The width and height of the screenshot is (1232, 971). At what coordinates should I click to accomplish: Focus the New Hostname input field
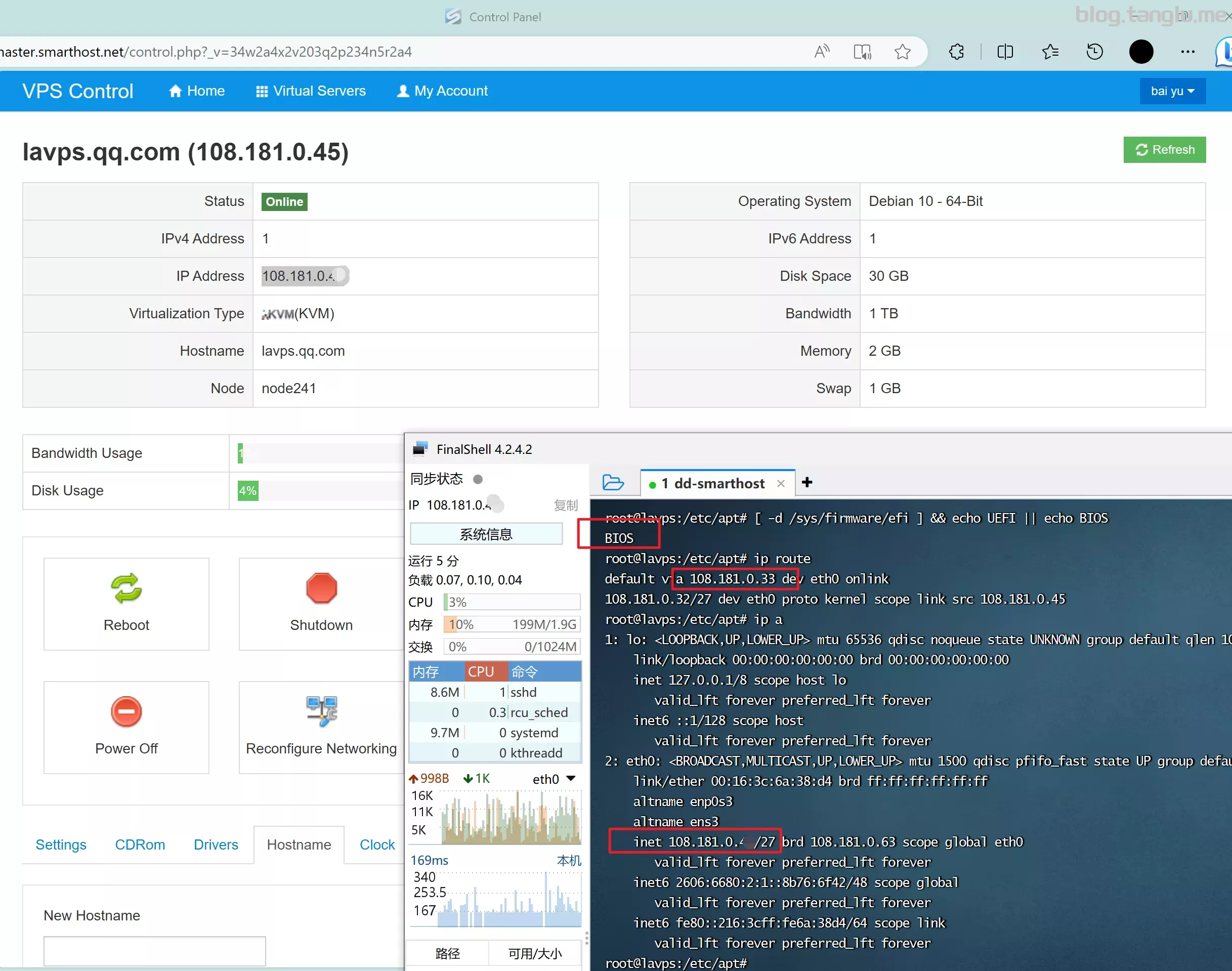point(155,951)
